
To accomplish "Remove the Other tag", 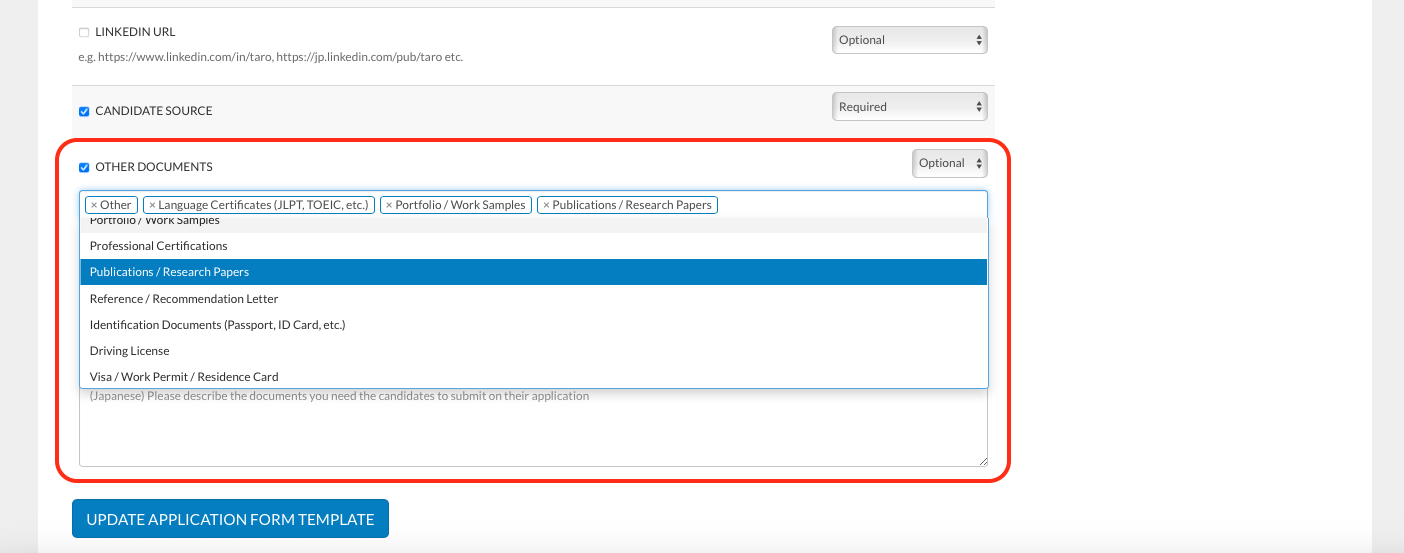I will point(94,205).
